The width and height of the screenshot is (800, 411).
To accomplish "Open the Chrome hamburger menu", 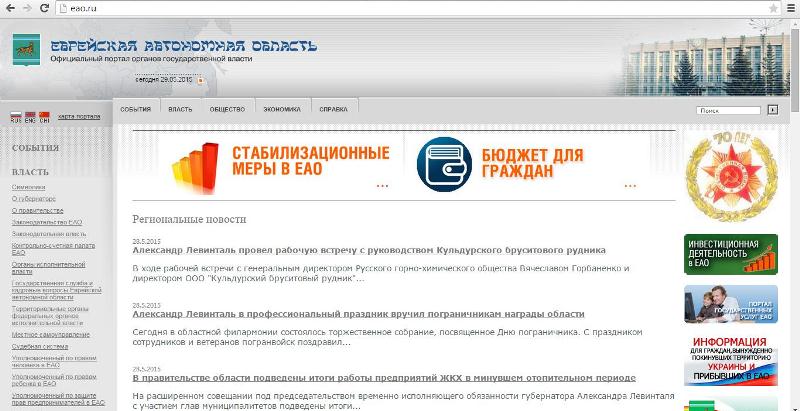I will 790,8.
